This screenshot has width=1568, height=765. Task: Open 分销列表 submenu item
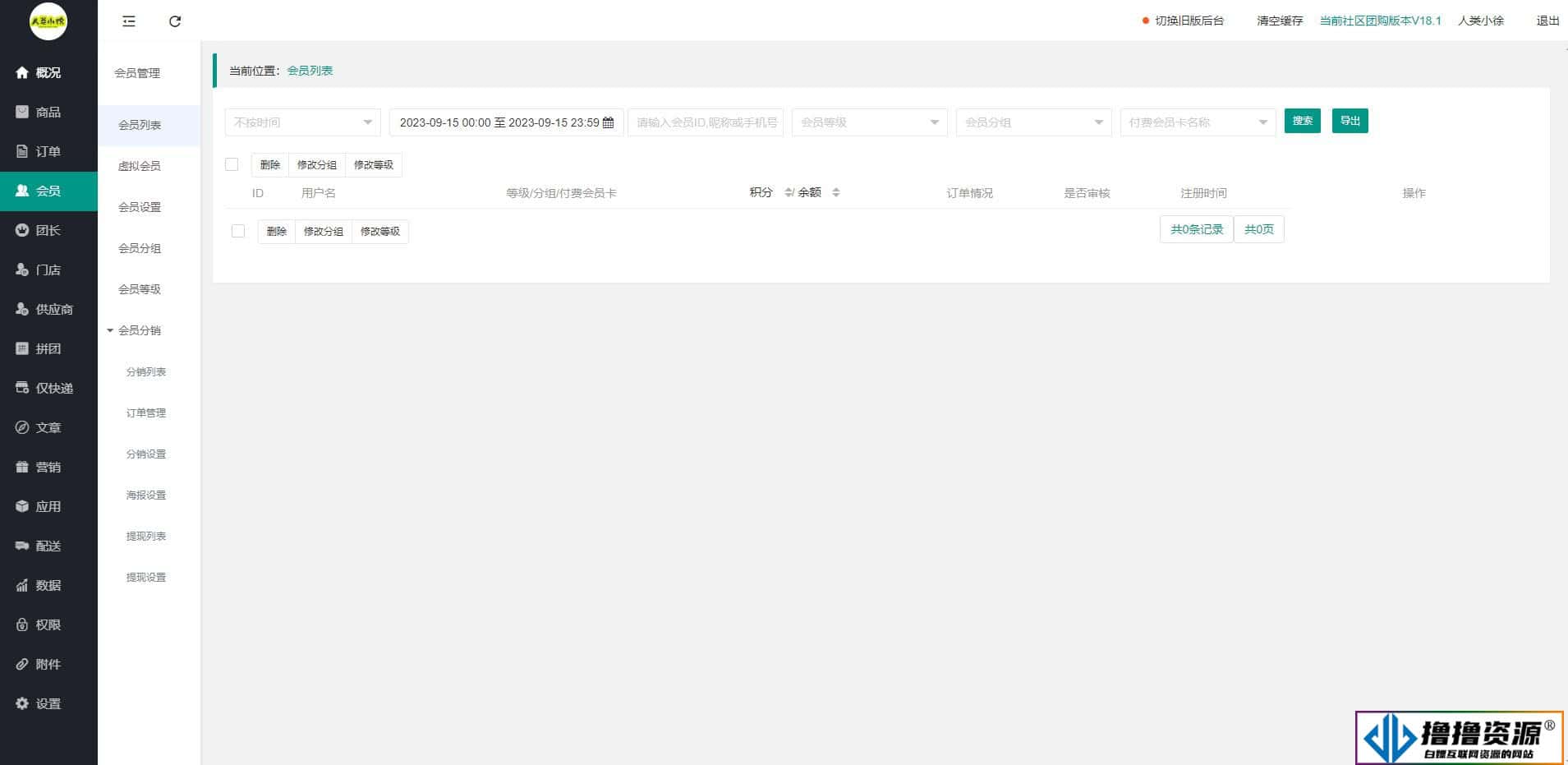(146, 371)
